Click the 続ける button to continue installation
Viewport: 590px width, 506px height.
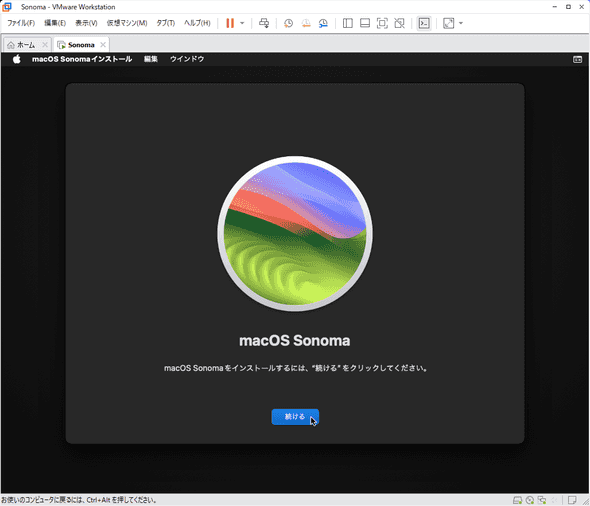pos(295,417)
